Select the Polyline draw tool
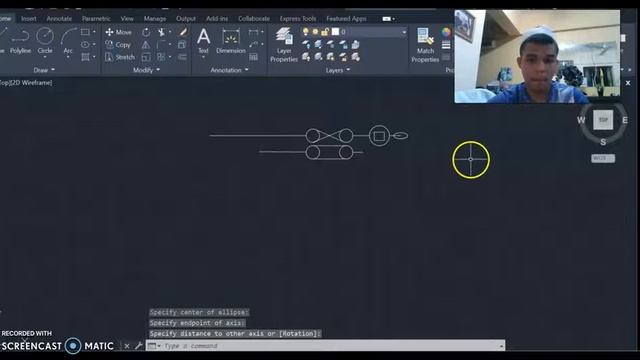 [x=20, y=41]
